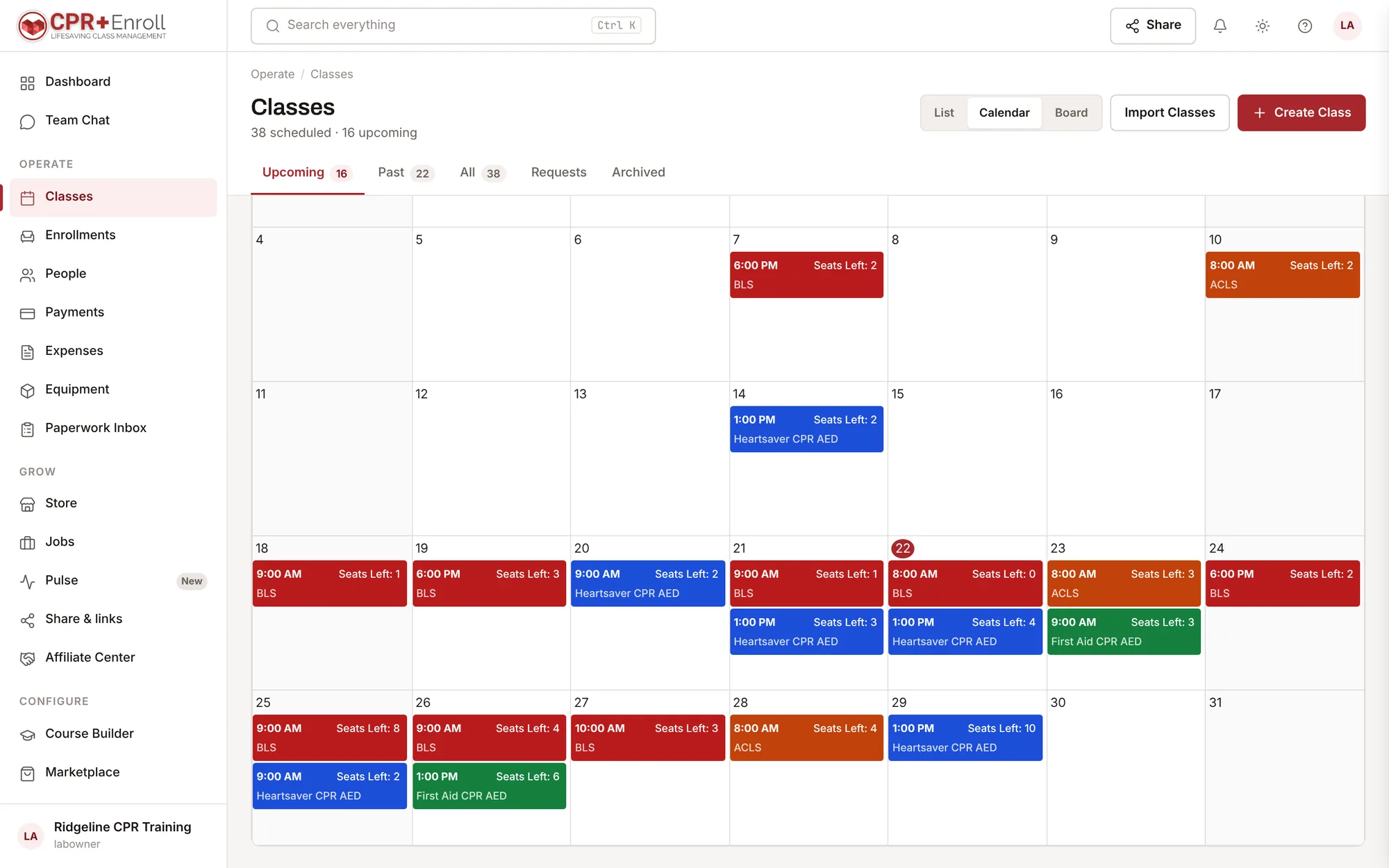Open the Ridgeline CPR Training account switcher
The height and width of the screenshot is (868, 1389).
point(113,835)
